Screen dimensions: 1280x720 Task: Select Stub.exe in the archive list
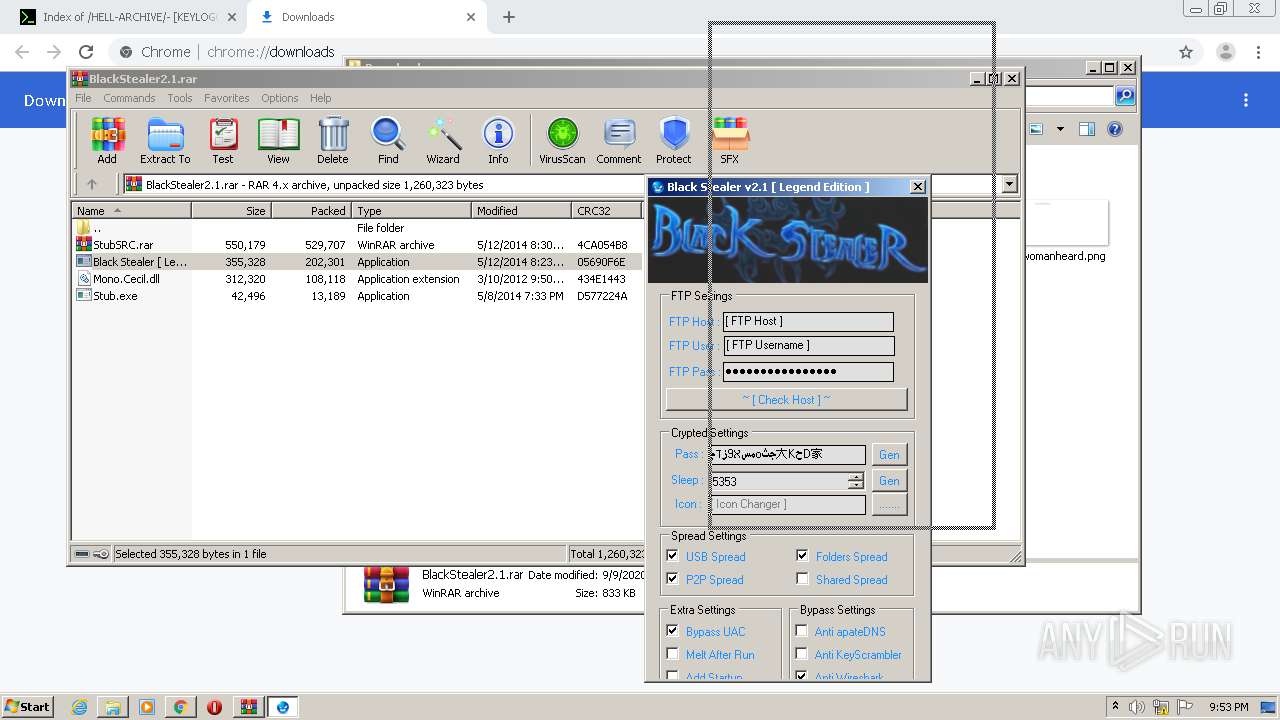tap(115, 296)
